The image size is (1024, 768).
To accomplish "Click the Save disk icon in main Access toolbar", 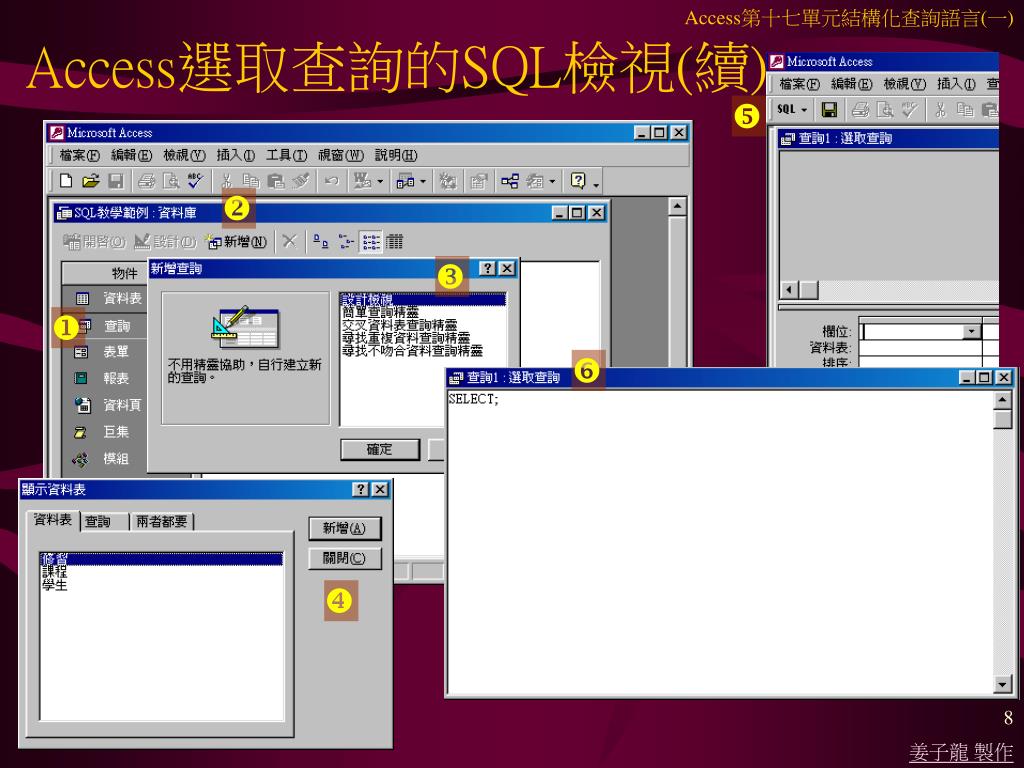I will [115, 181].
